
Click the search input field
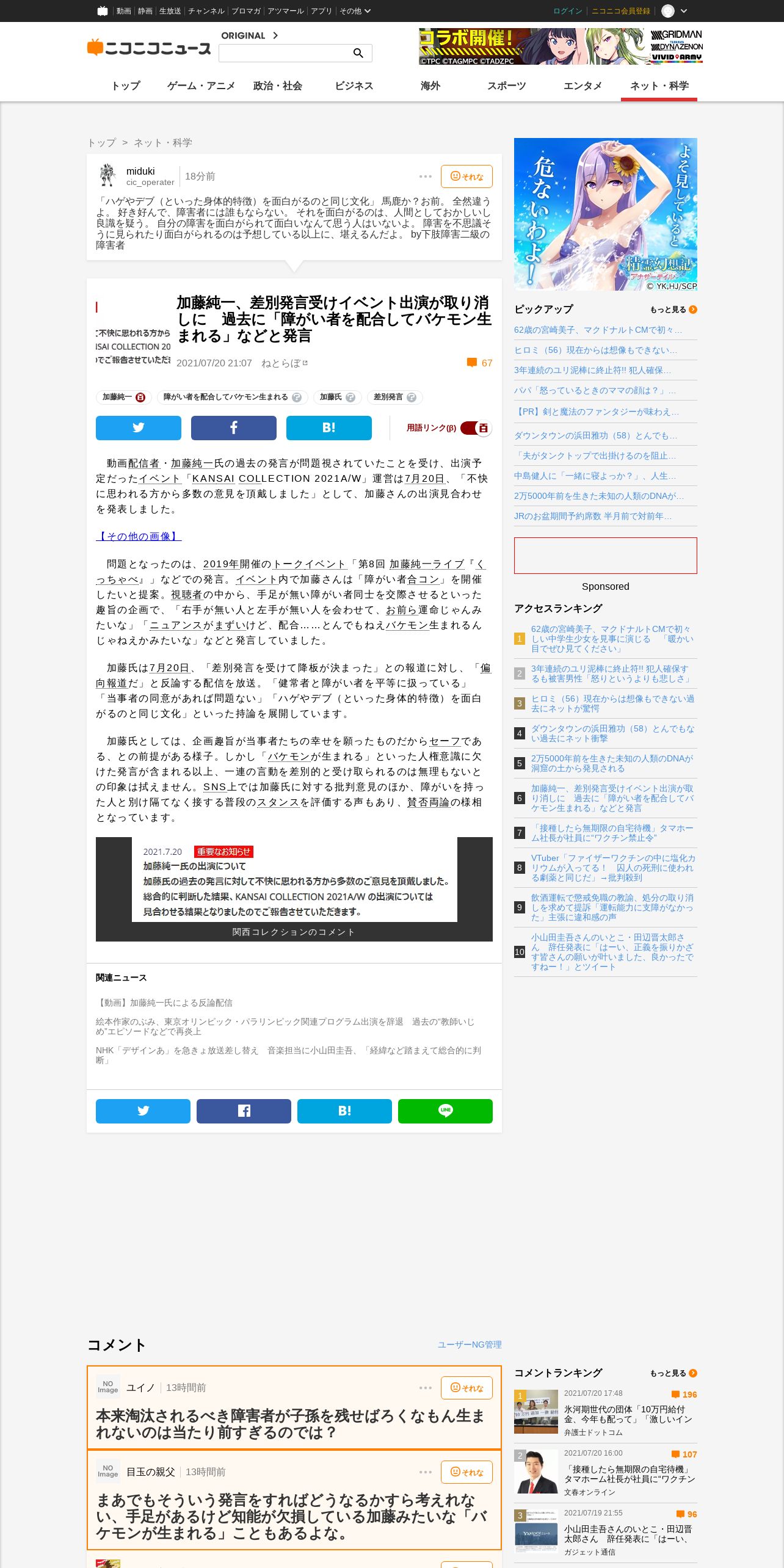286,53
